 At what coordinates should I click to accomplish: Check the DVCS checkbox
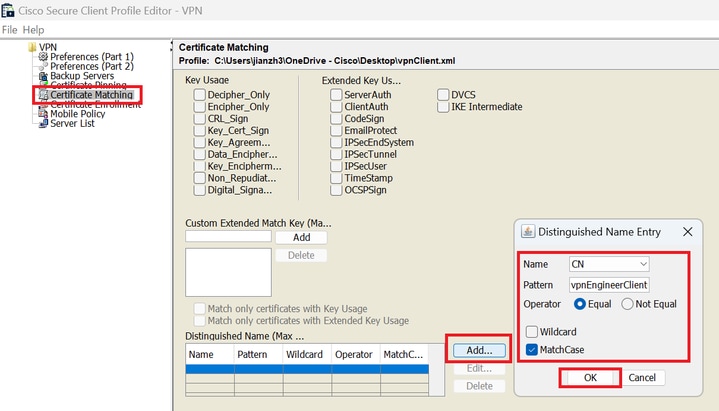443,95
